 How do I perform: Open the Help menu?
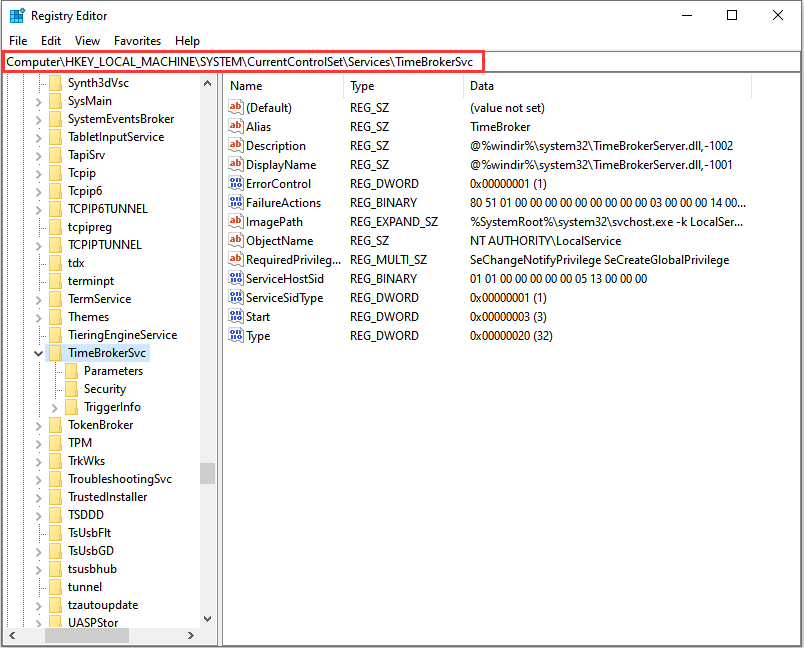point(187,40)
